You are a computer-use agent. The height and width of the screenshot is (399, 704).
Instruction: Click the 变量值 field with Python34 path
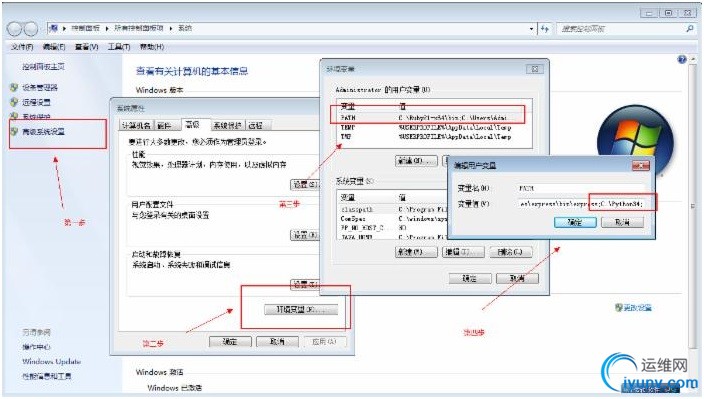coord(581,204)
